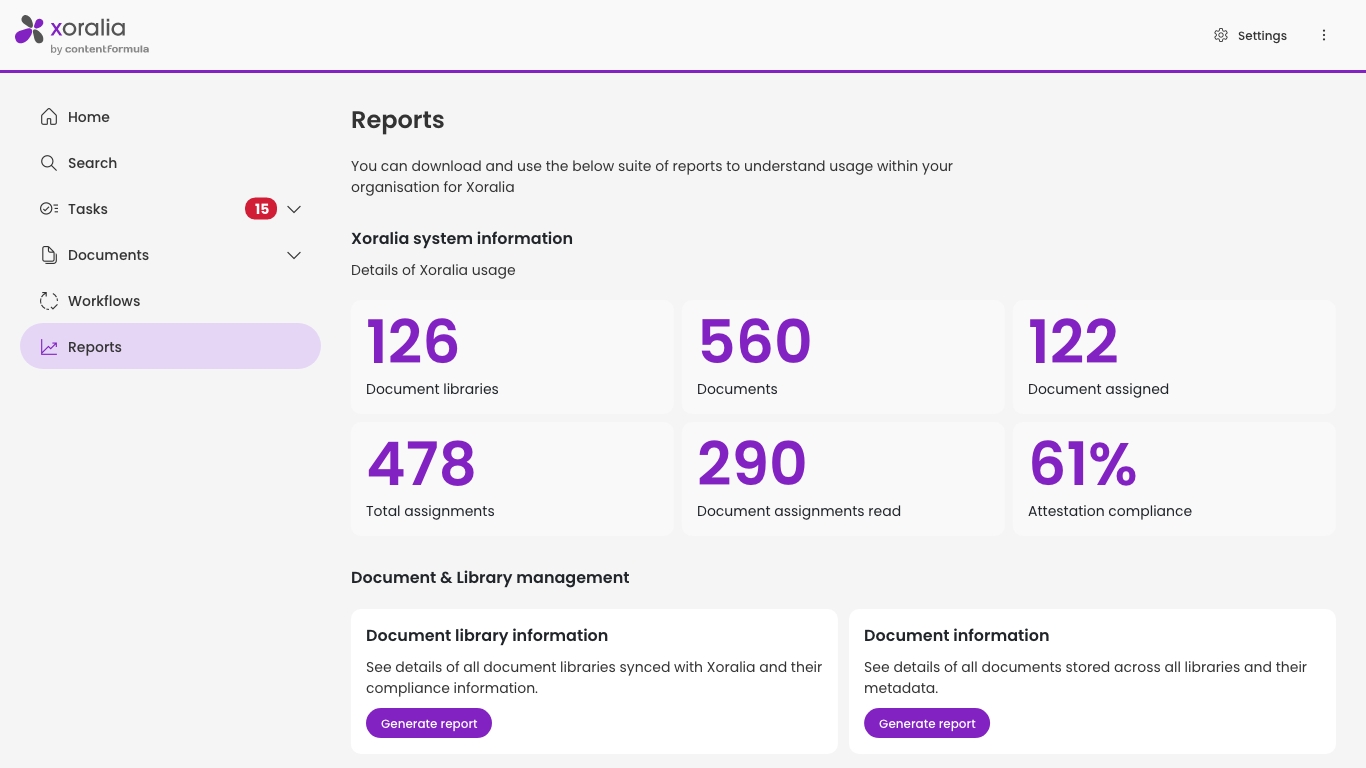Click the 122 Document assigned value

[1073, 342]
